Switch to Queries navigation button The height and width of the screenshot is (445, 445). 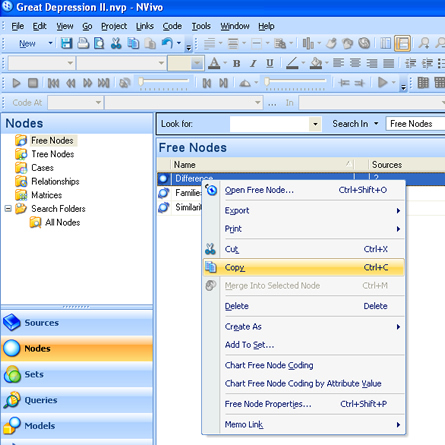point(77,400)
